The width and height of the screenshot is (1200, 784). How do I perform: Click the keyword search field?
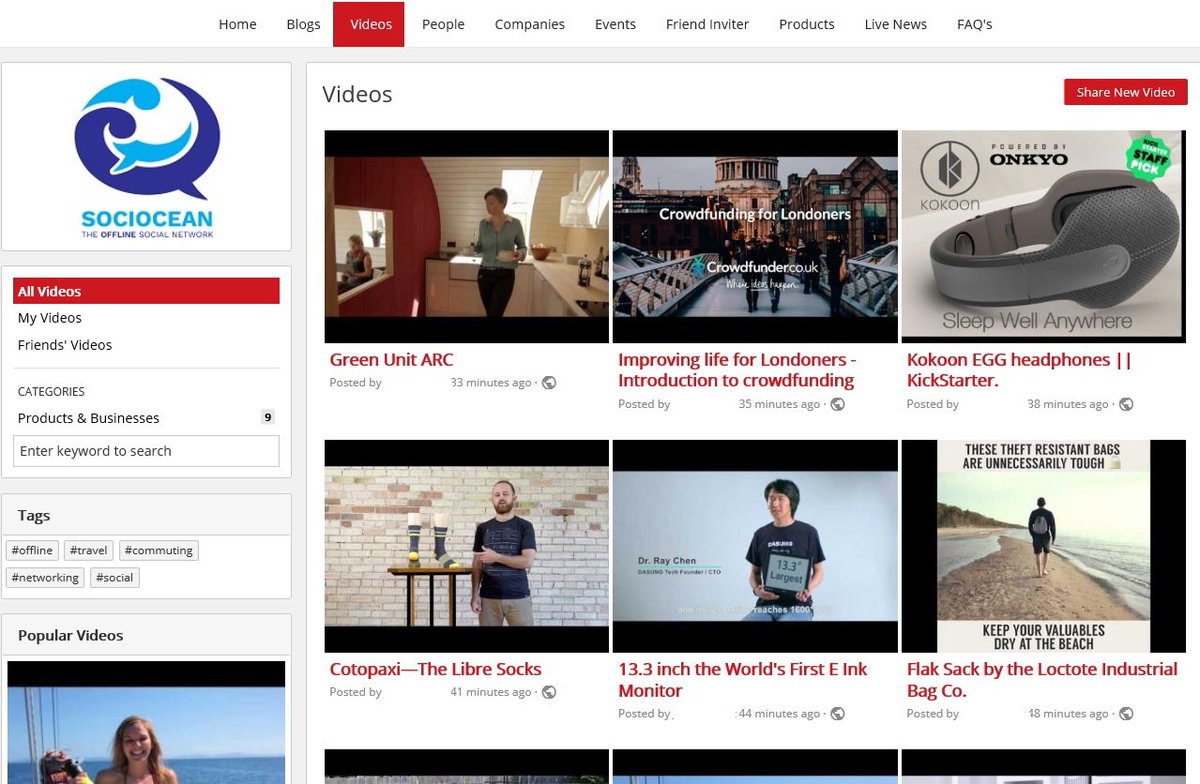[146, 451]
